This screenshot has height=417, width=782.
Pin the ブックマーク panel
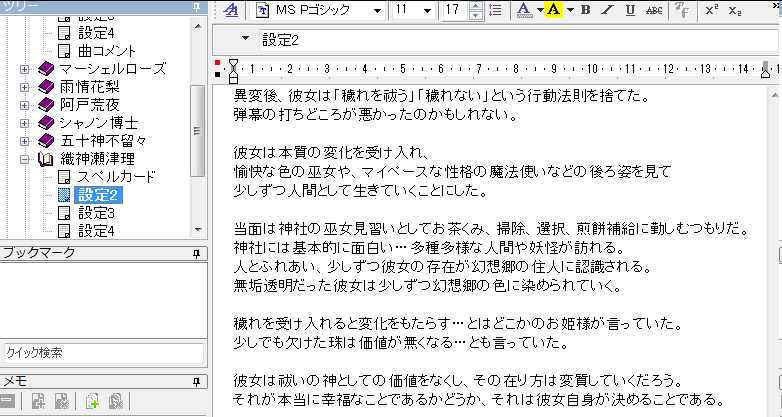pyautogui.click(x=197, y=253)
